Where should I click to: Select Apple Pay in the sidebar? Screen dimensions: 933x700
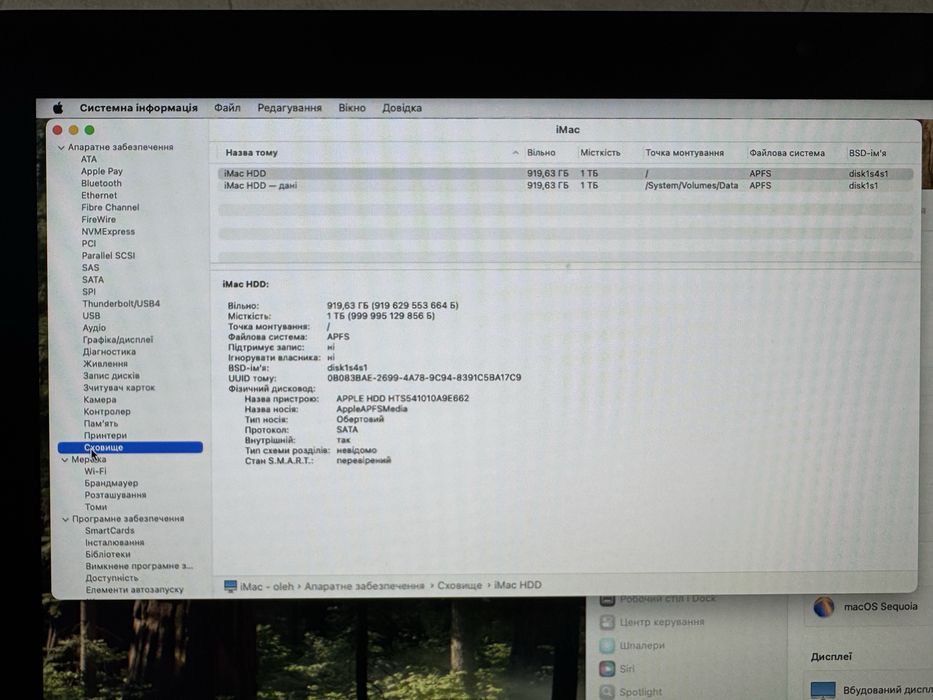tap(102, 171)
